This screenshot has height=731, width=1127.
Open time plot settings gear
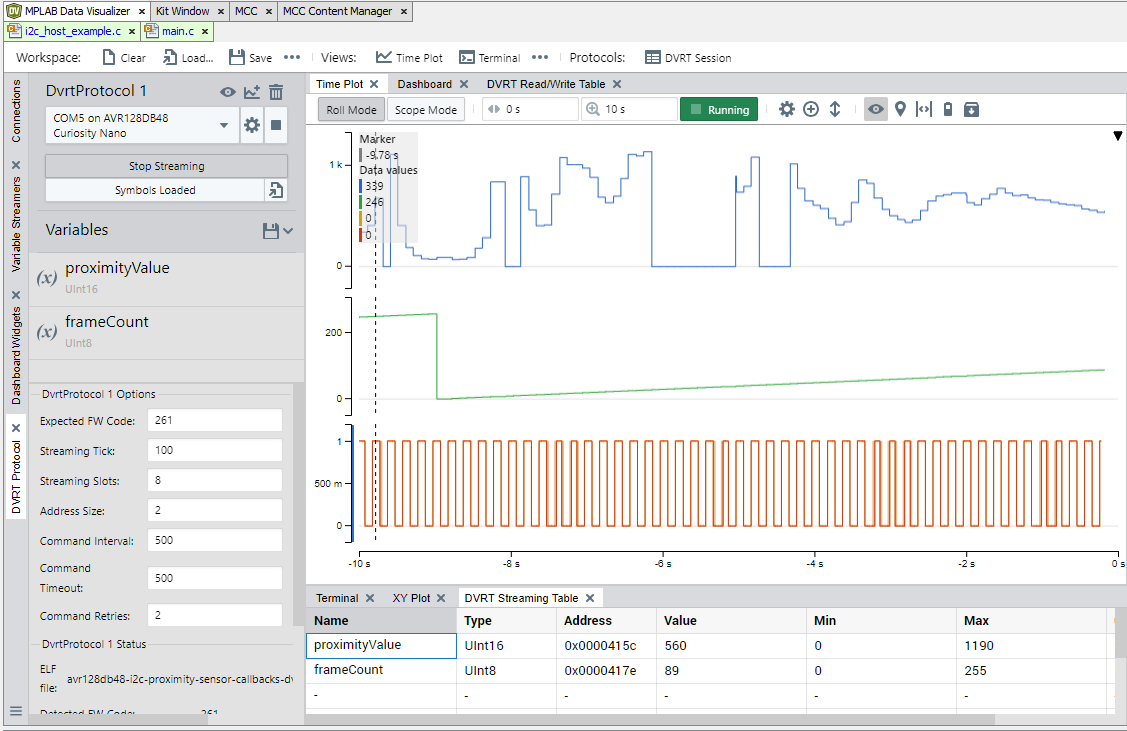coord(787,109)
